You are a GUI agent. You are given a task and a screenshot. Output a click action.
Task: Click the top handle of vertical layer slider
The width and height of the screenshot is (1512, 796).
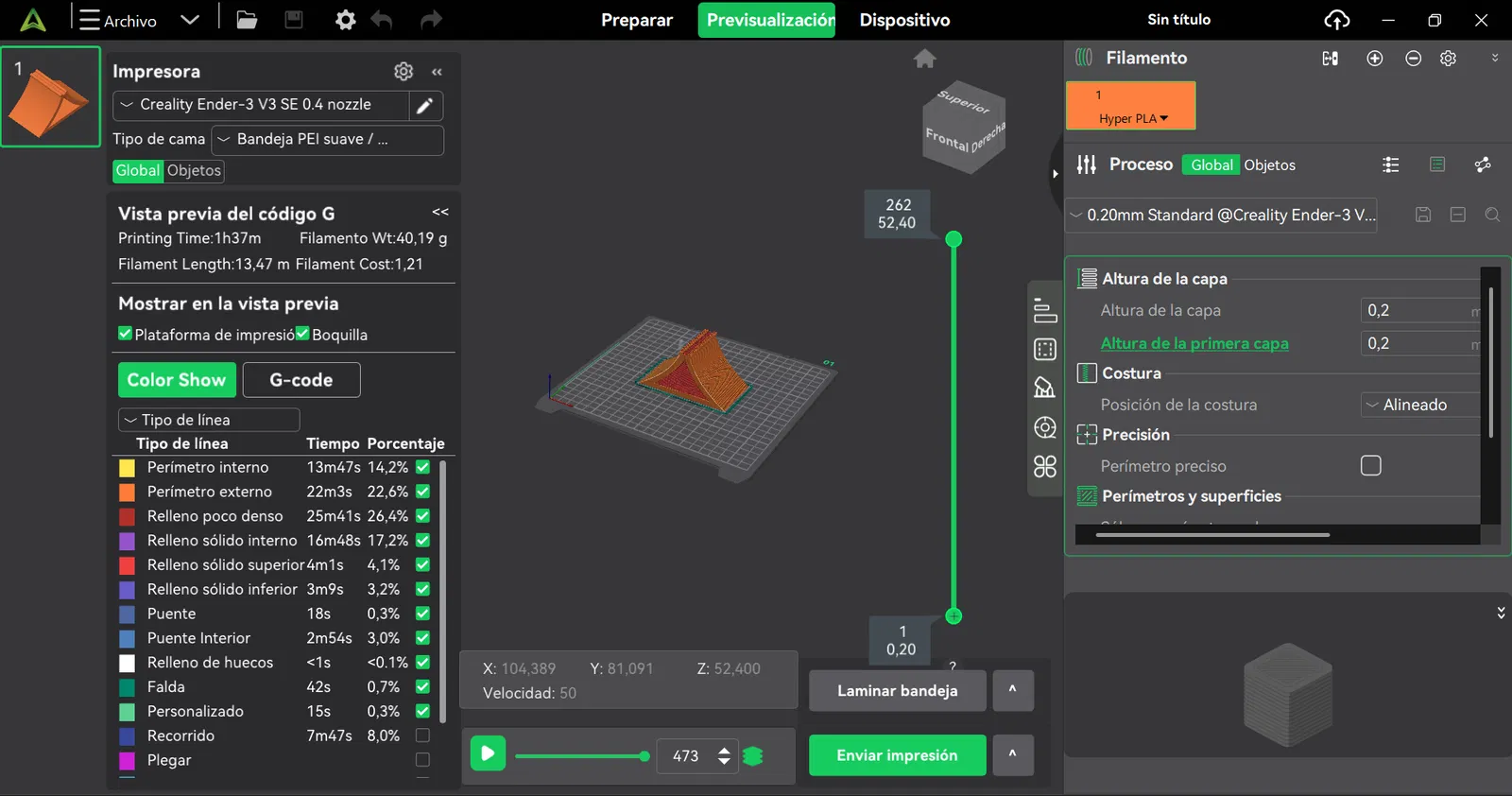click(954, 239)
